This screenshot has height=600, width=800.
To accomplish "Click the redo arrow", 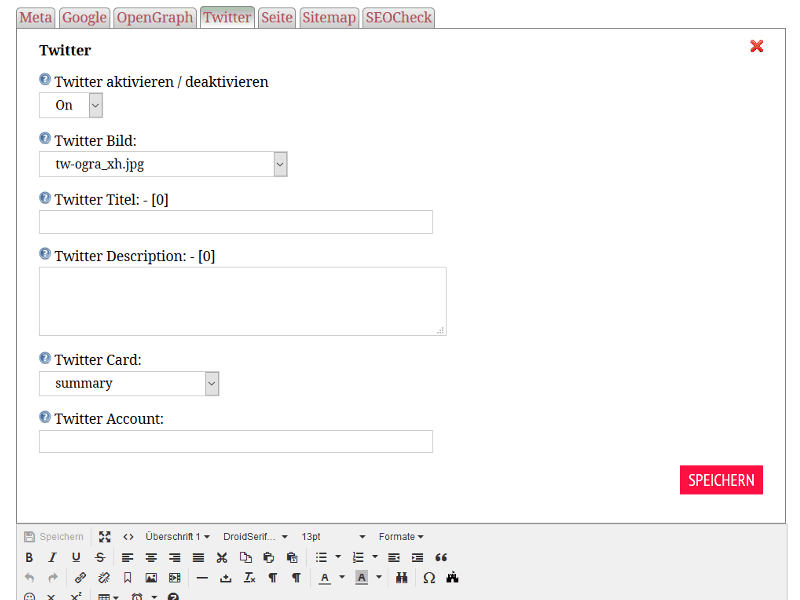I will 53,578.
